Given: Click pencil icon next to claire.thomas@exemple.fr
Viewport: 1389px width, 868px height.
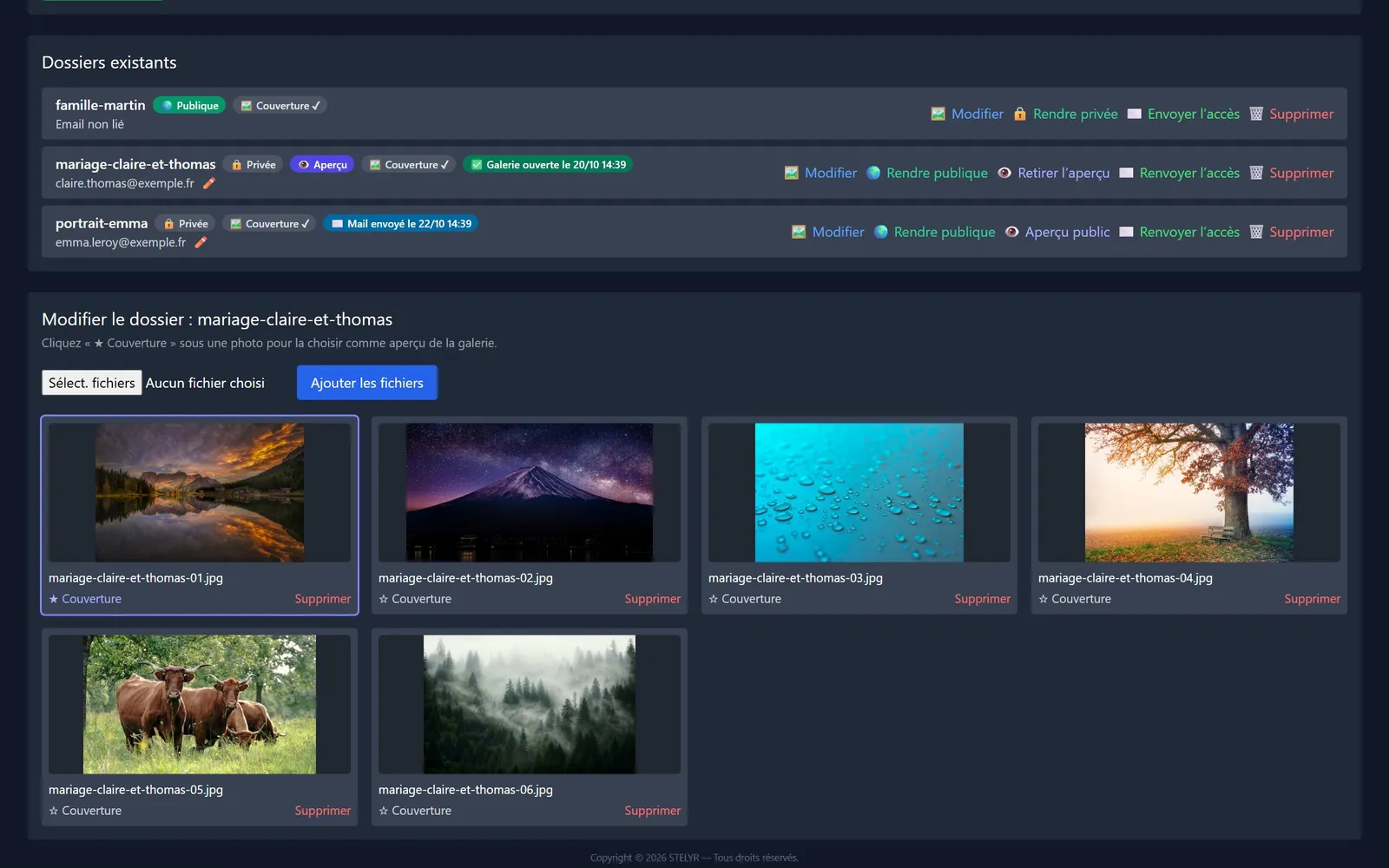Looking at the screenshot, I should pos(208,183).
